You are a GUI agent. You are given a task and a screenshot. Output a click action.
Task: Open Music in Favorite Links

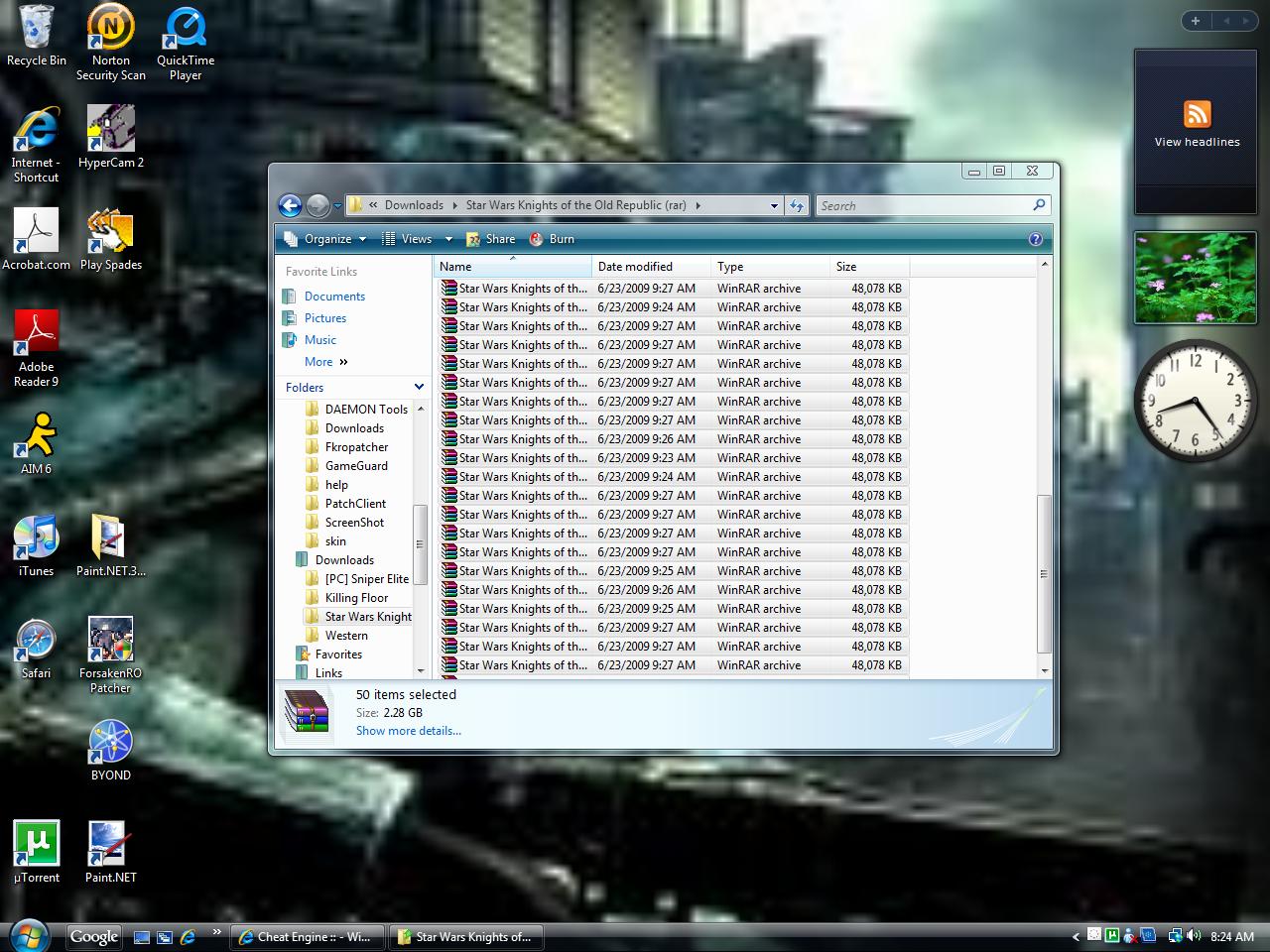[320, 340]
